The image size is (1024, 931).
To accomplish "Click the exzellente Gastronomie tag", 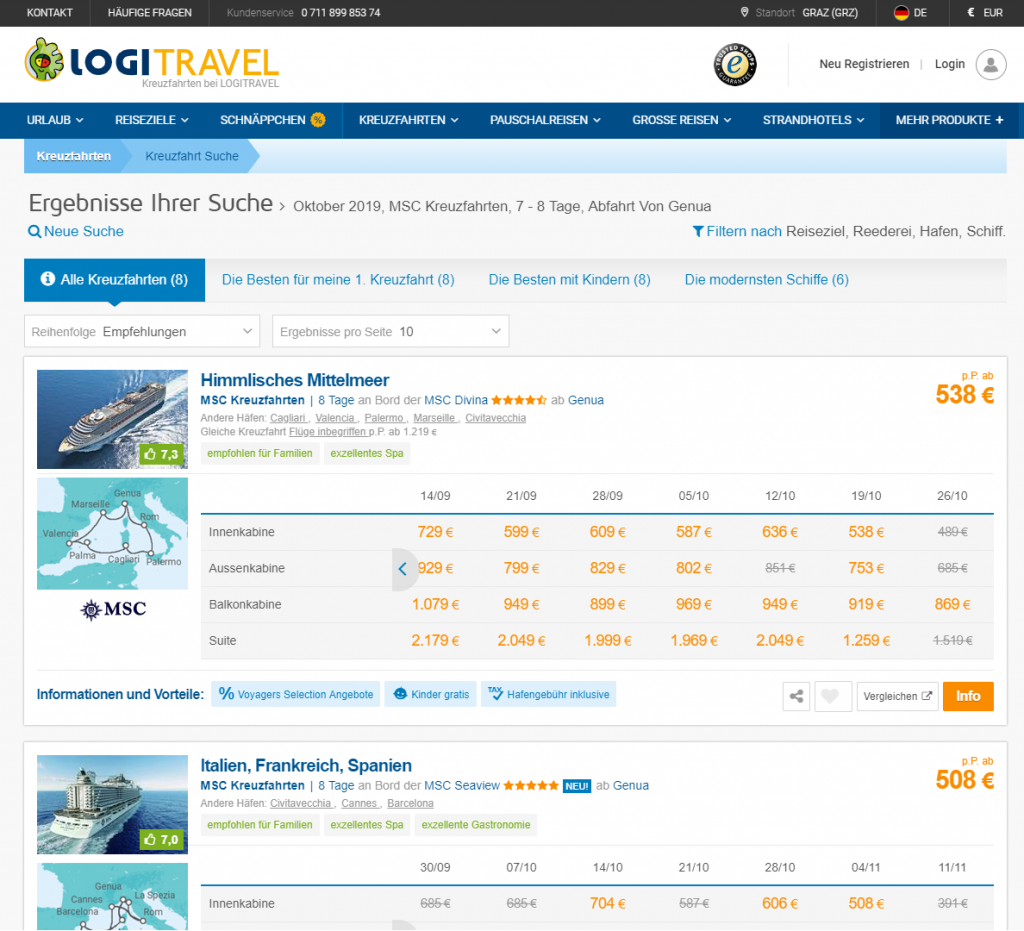I will click(475, 825).
